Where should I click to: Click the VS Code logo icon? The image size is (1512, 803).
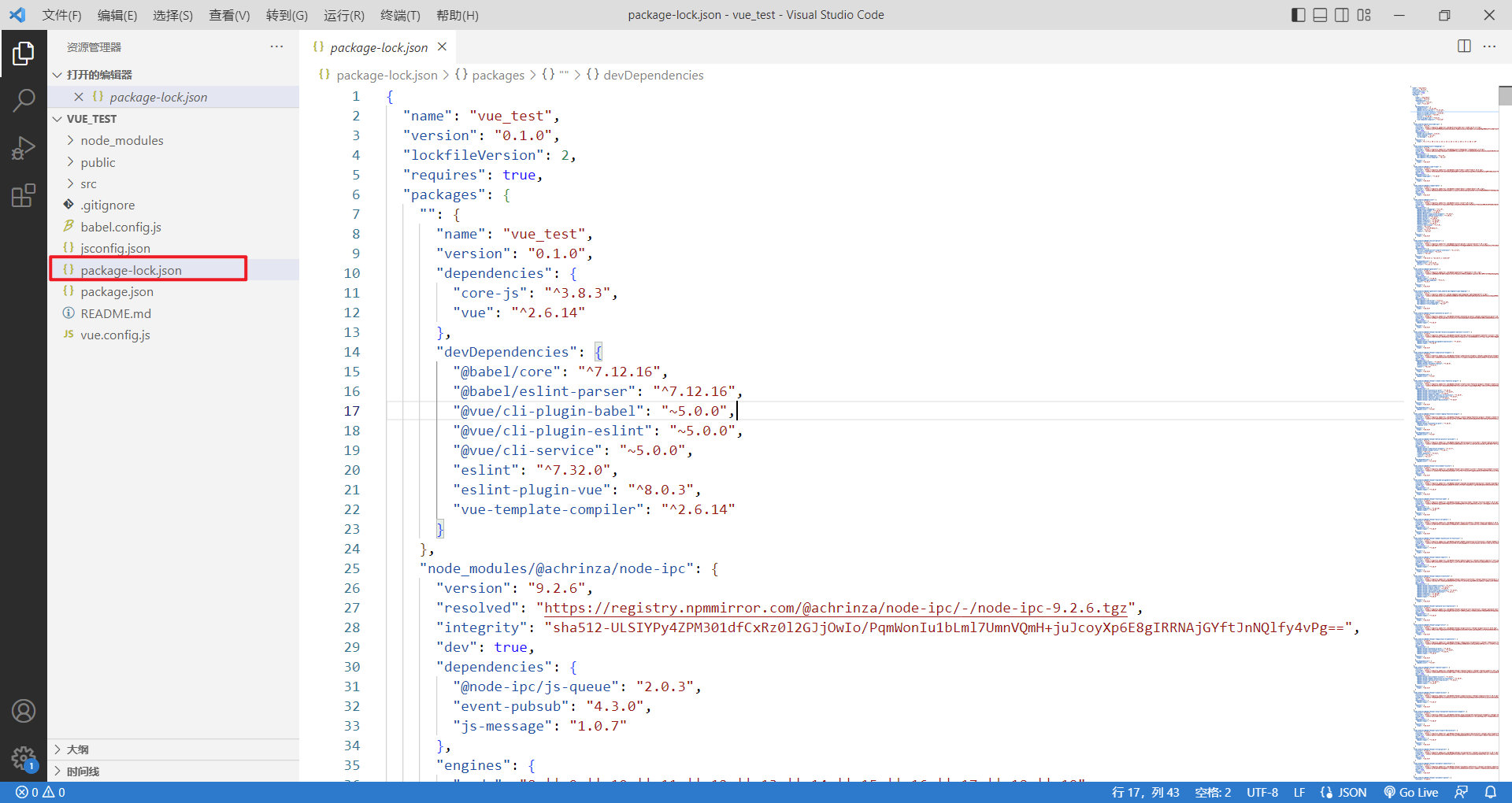(x=17, y=15)
